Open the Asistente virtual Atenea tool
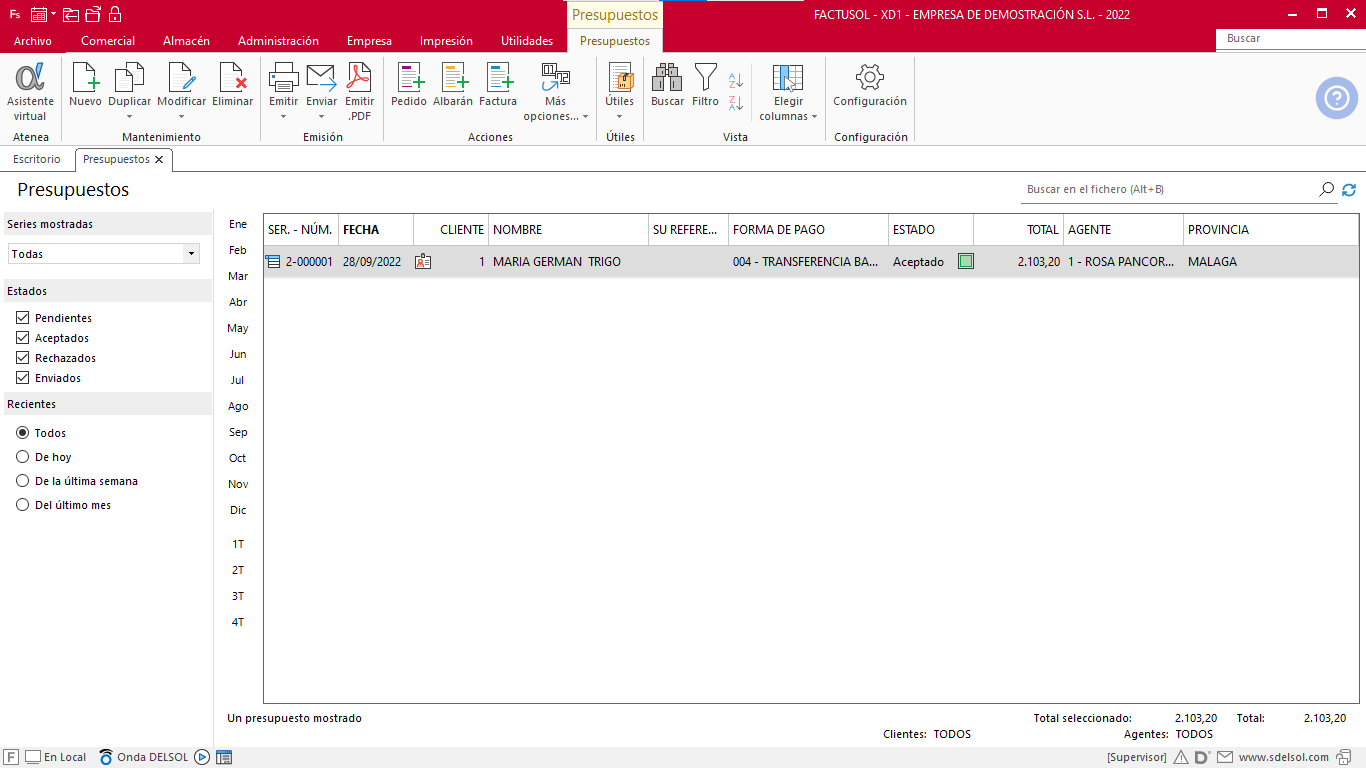 30,92
